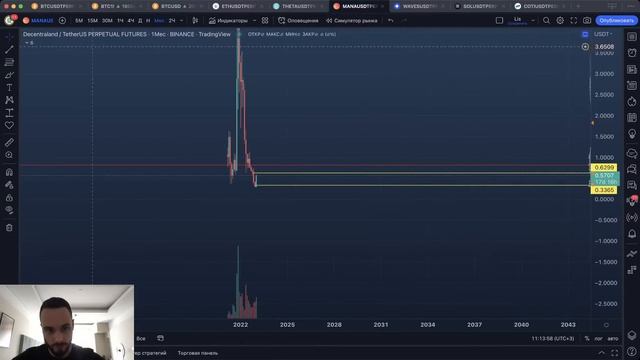This screenshot has height=360, width=640.
Task: Open alerts clock icon in right sidebar
Action: pos(632,53)
